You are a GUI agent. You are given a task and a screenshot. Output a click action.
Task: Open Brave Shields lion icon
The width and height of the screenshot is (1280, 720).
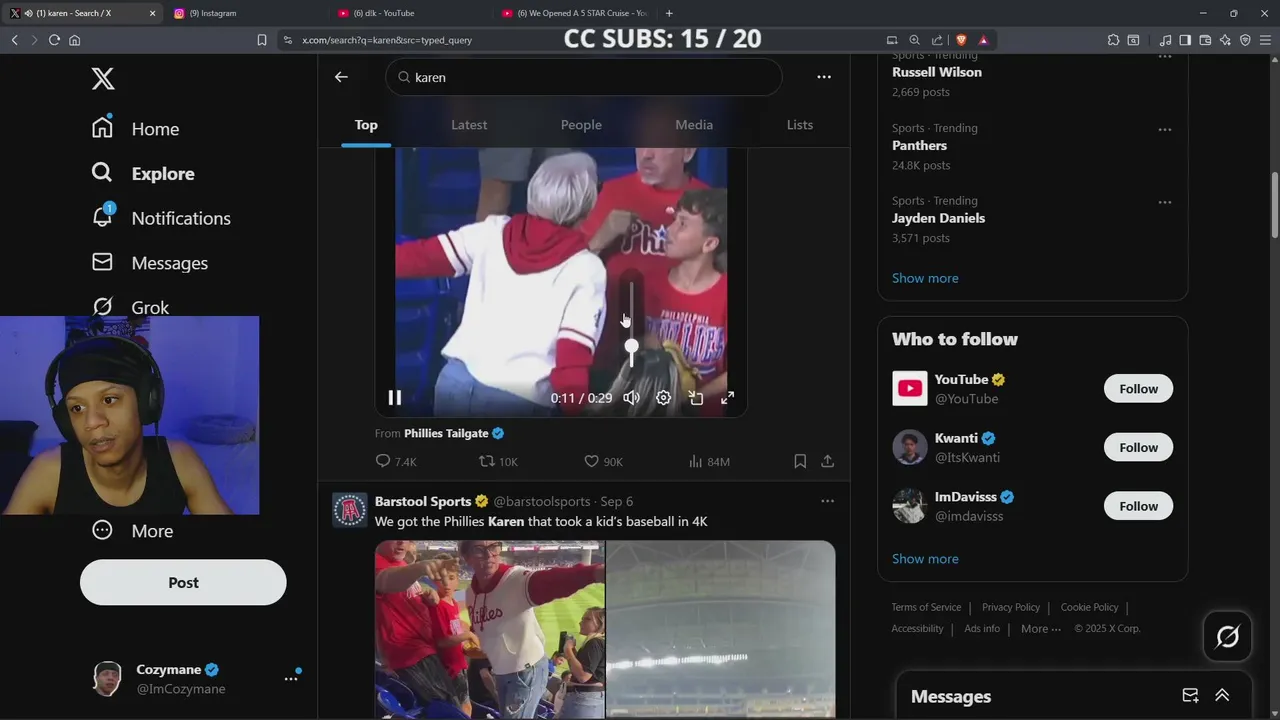point(961,40)
